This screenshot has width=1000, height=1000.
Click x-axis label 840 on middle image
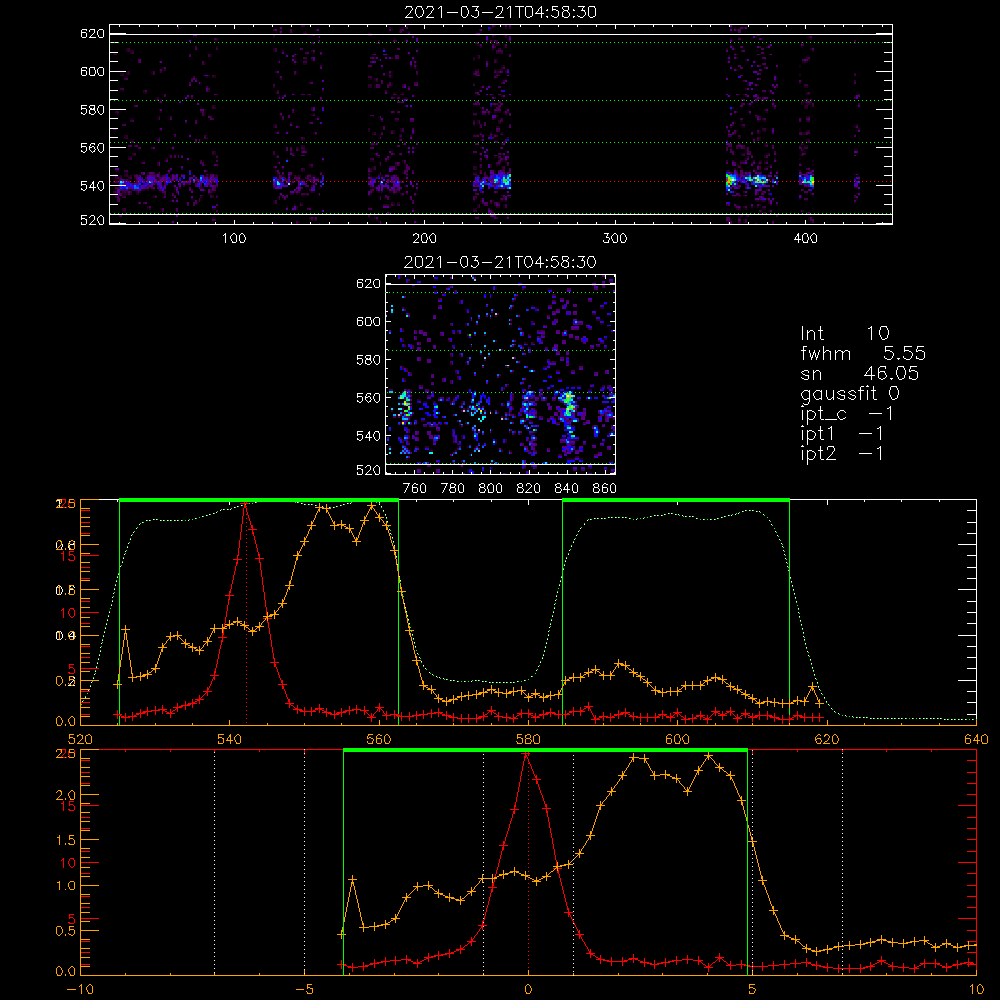[566, 489]
